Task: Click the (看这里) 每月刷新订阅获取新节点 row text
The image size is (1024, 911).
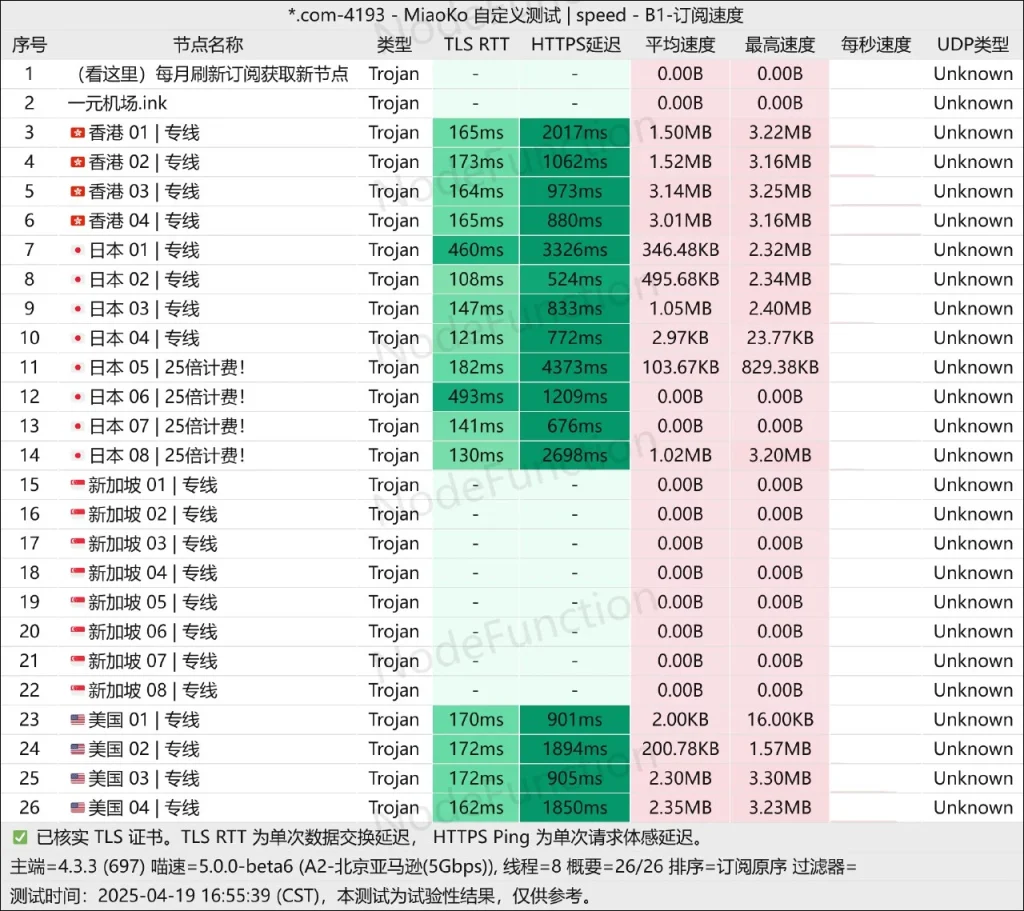Action: [x=209, y=74]
